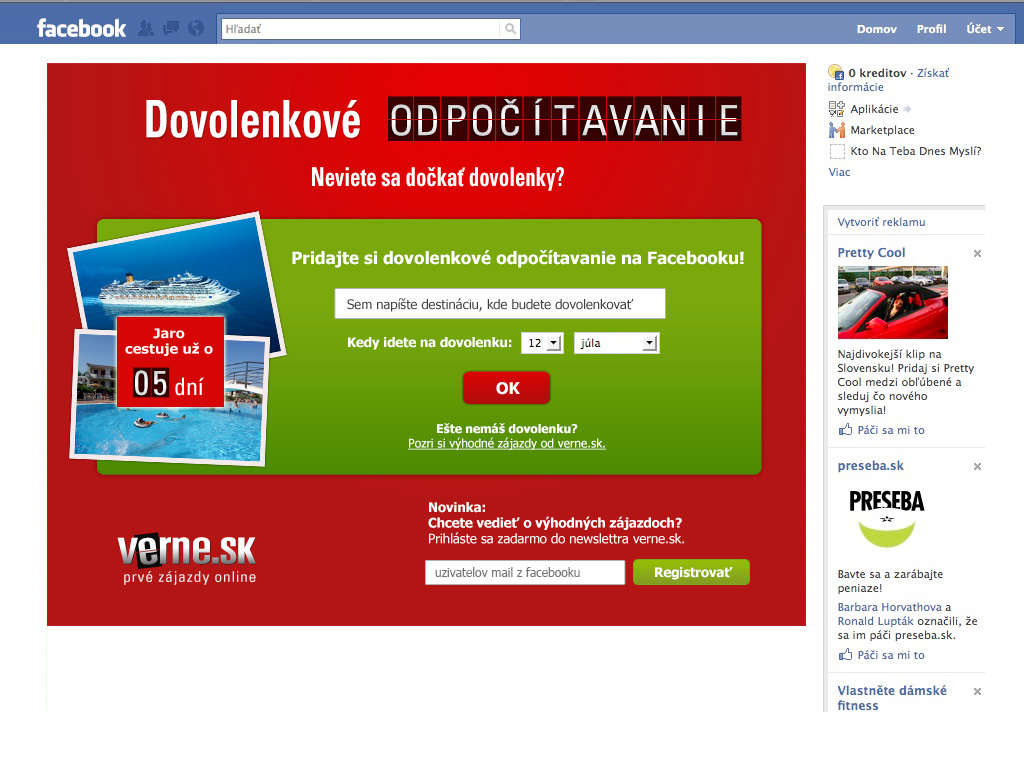Viewport: 1024px width, 768px height.
Task: Click the red Jaro cestuje countdown box
Action: [x=170, y=361]
